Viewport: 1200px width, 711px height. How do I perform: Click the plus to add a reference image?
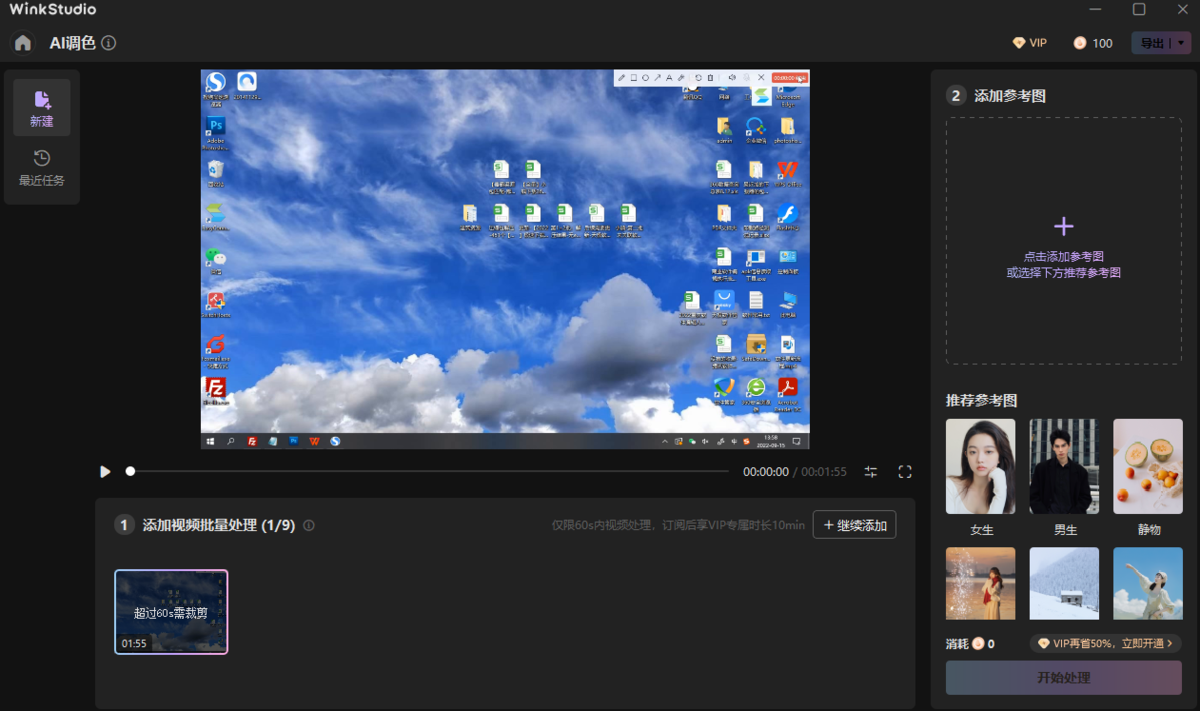(x=1063, y=226)
